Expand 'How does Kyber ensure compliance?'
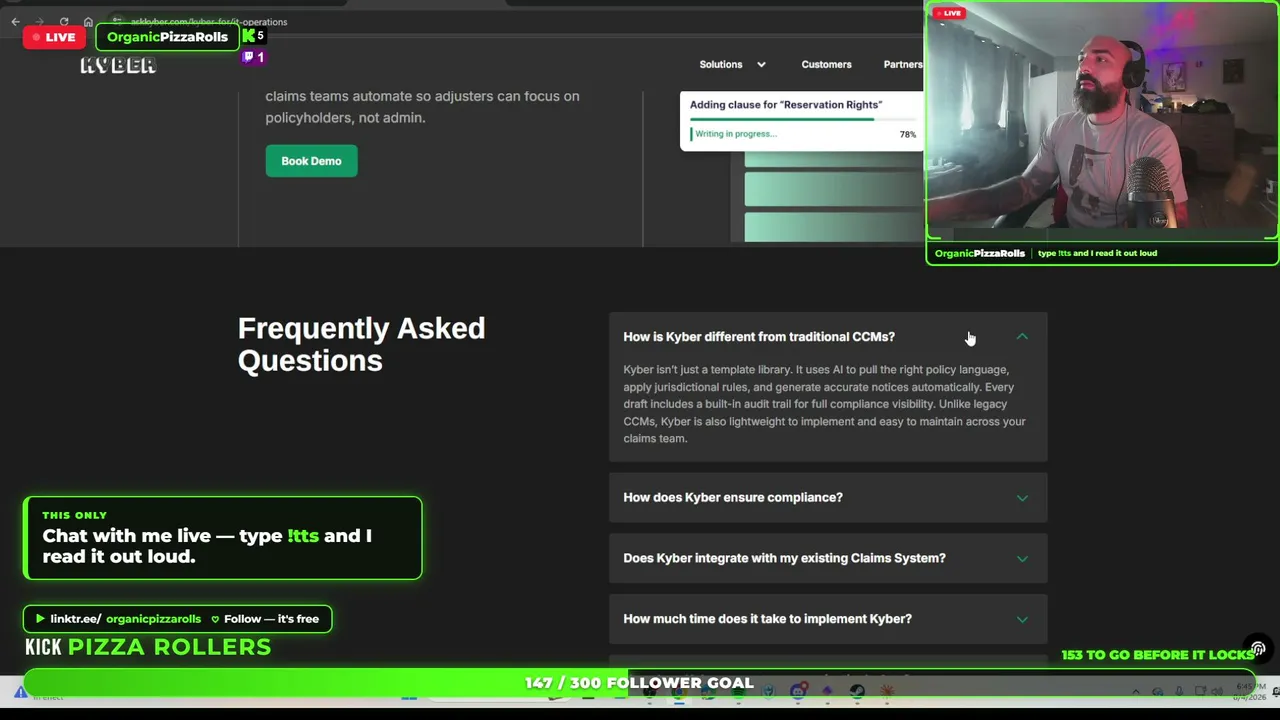The image size is (1280, 720). click(x=828, y=497)
